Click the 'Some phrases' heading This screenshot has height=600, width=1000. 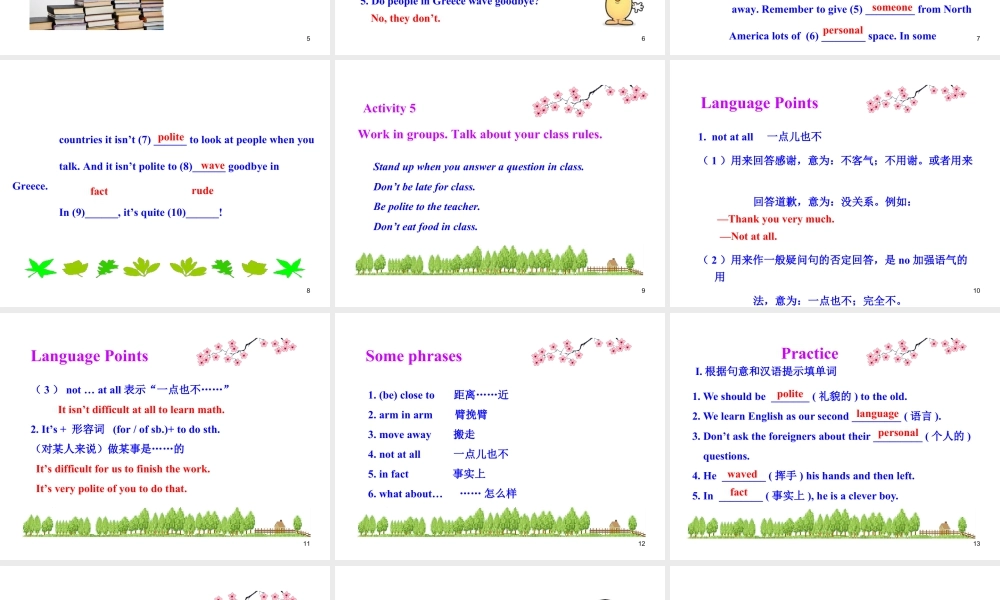(x=413, y=356)
